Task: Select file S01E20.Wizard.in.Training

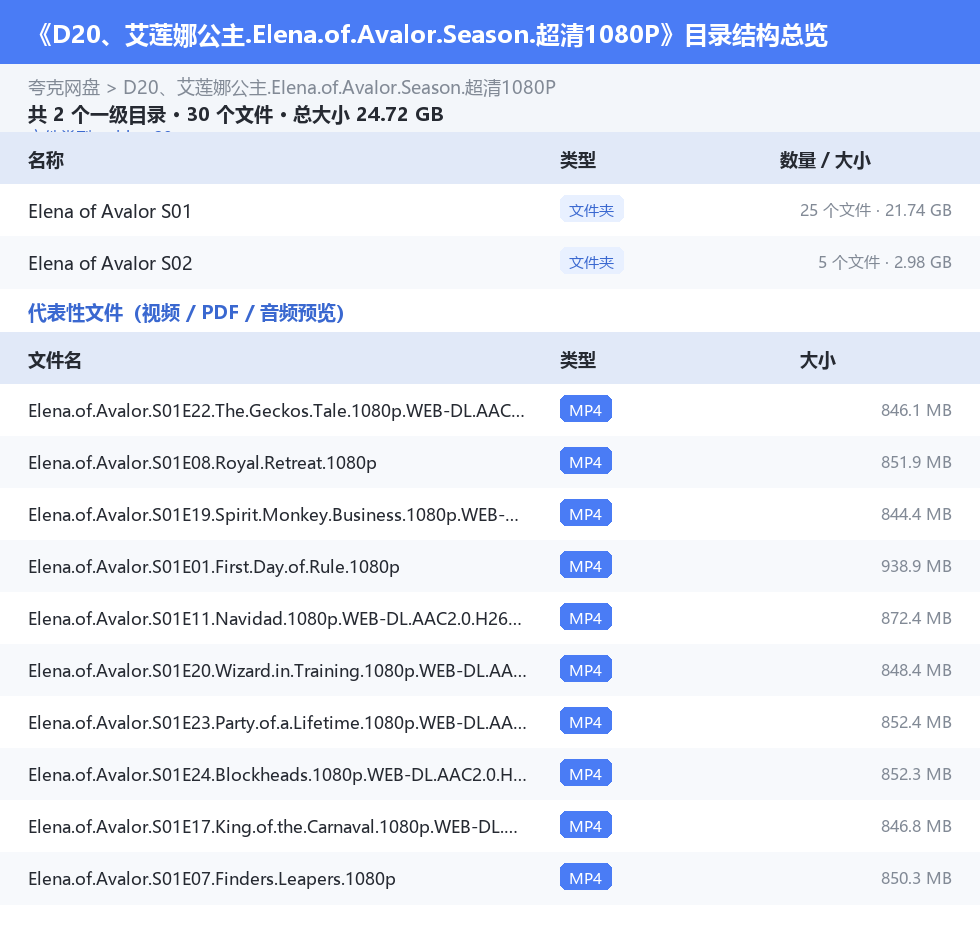Action: (x=278, y=670)
